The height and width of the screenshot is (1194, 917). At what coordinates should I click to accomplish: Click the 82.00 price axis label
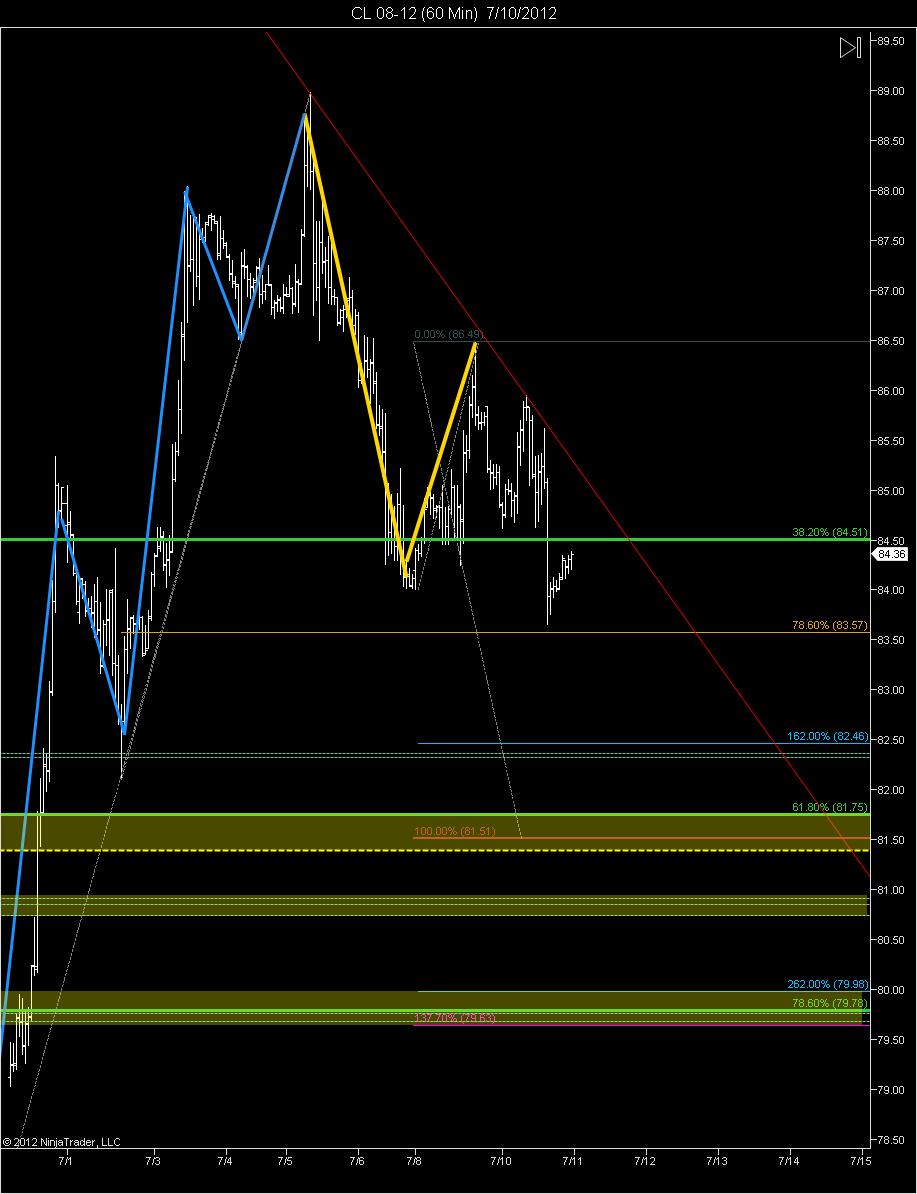(891, 790)
